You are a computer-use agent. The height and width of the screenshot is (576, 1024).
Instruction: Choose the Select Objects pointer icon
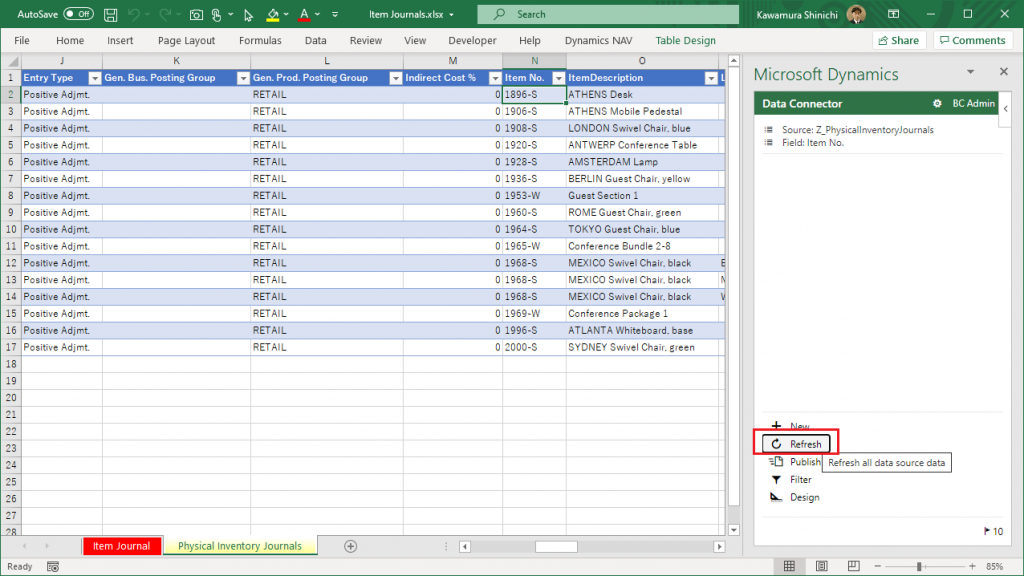coord(248,14)
